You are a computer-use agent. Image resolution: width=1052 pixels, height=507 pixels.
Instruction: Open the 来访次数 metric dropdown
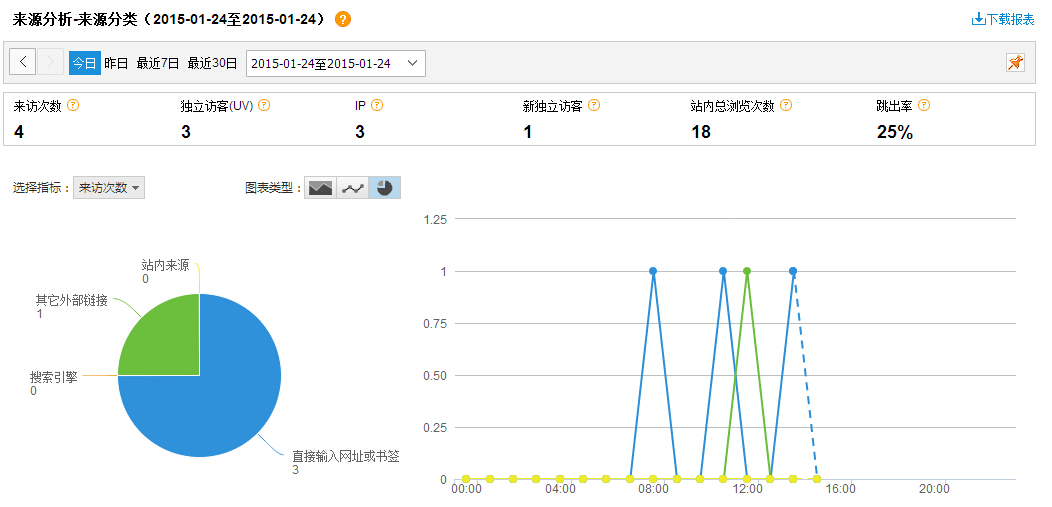point(109,188)
